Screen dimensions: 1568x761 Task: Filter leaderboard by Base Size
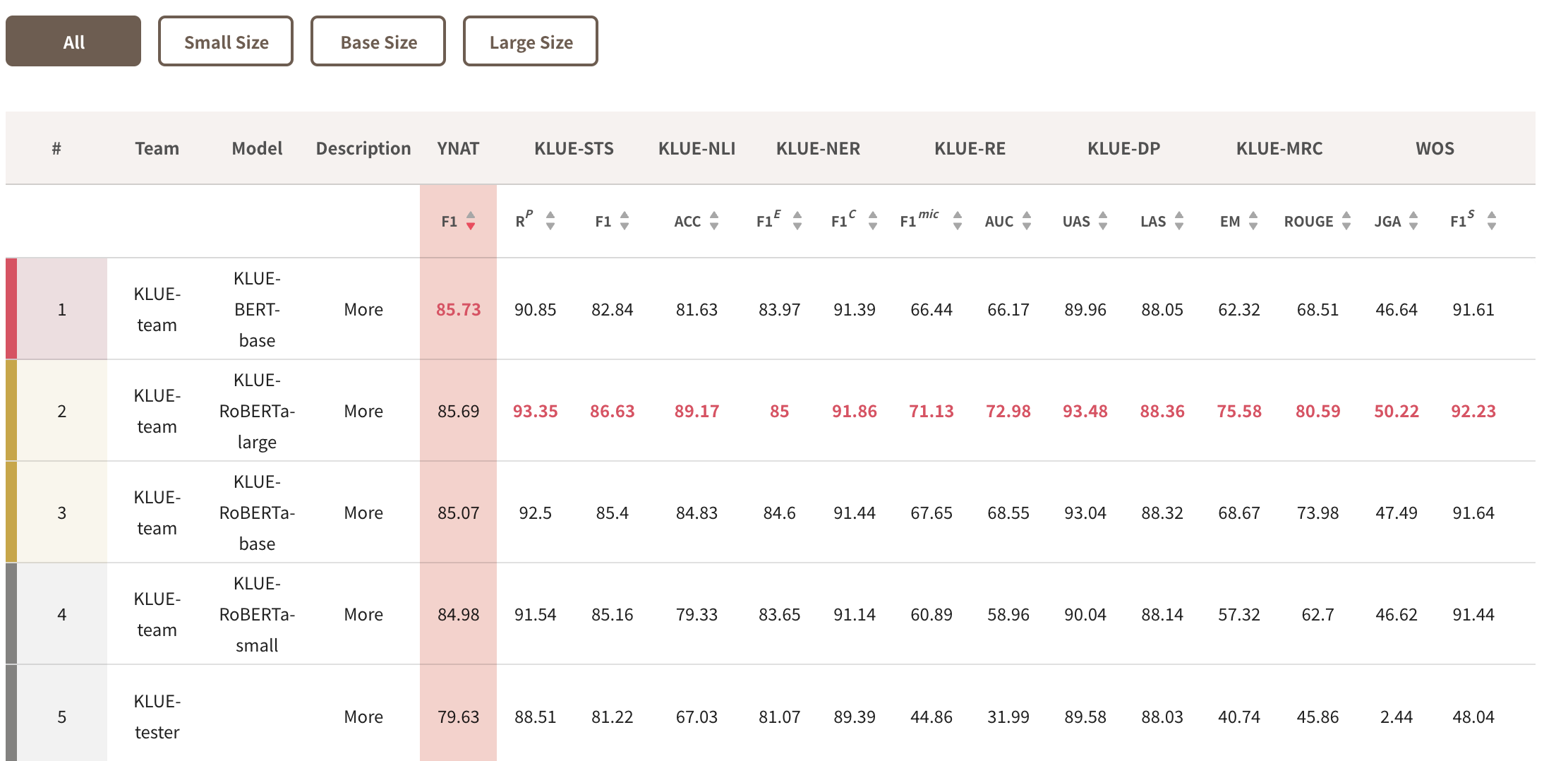click(x=378, y=42)
